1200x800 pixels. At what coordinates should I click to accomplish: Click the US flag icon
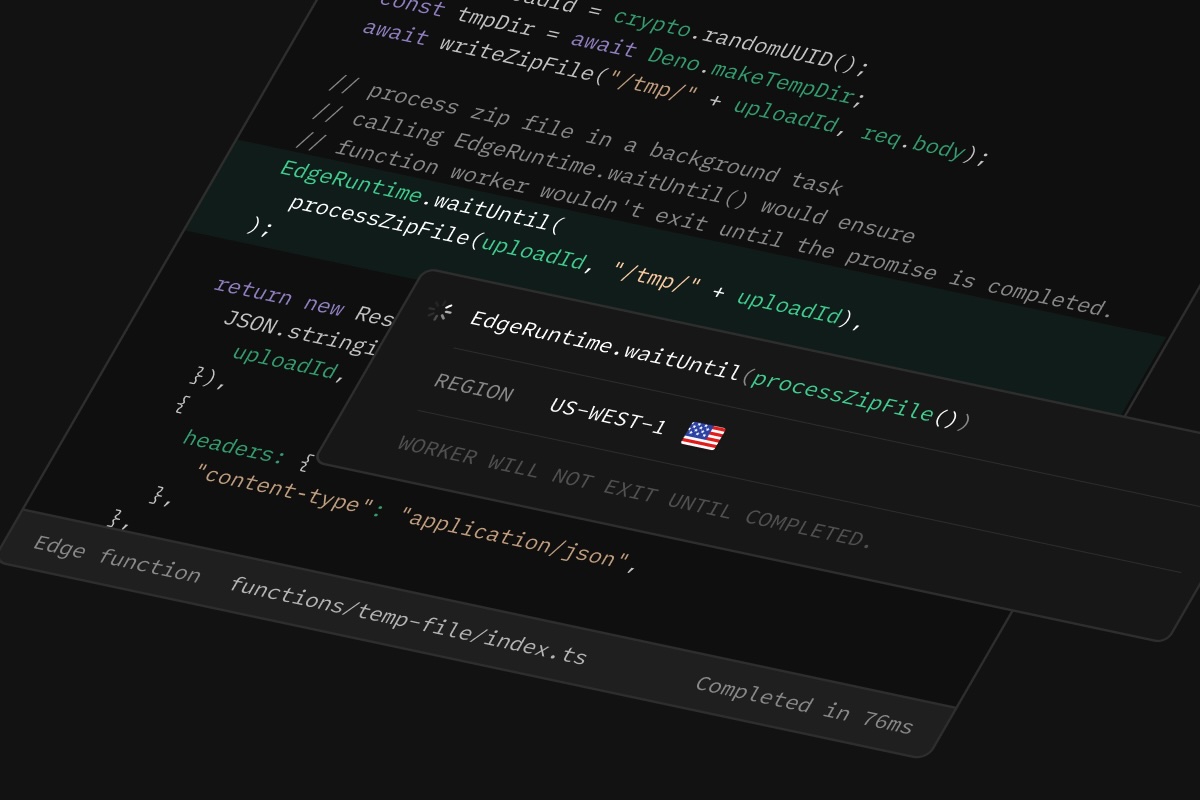point(703,435)
